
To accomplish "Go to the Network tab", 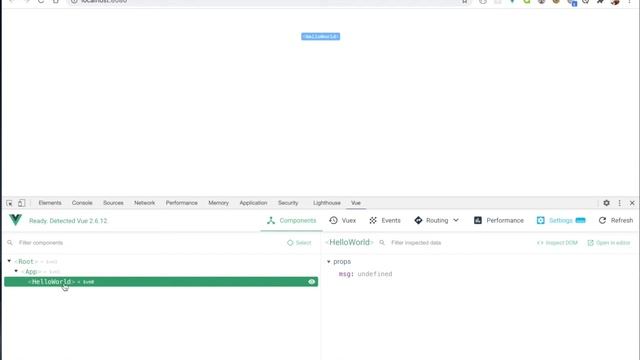I will click(144, 203).
